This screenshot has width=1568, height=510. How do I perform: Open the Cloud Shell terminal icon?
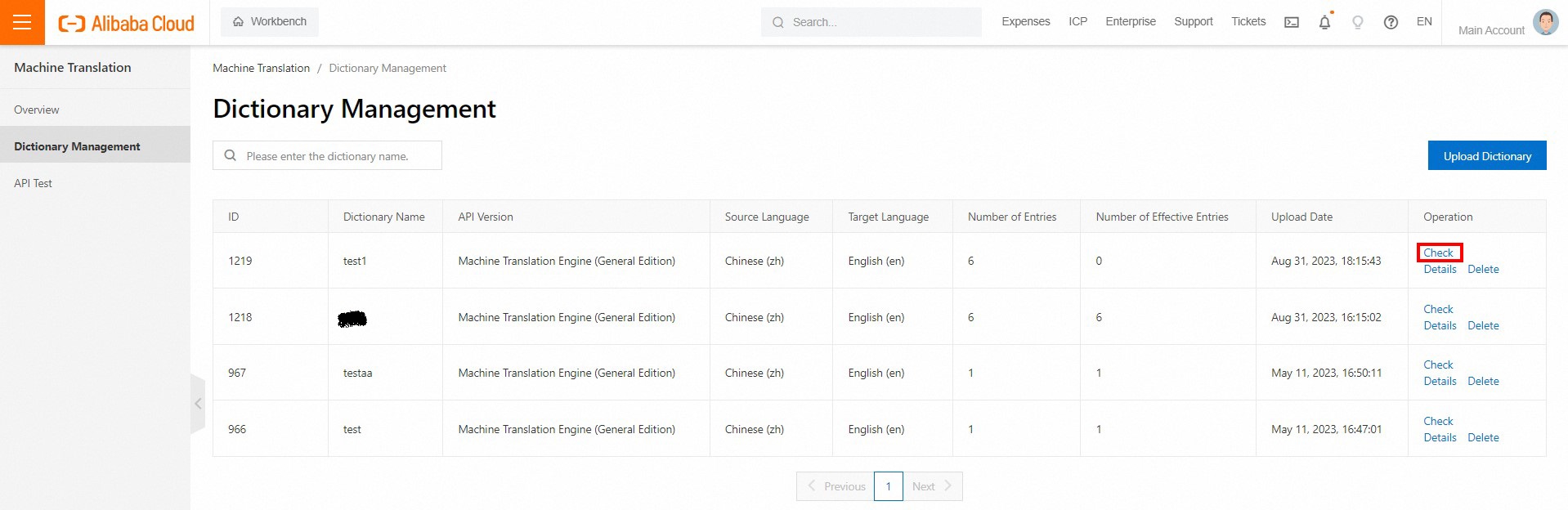(x=1292, y=22)
